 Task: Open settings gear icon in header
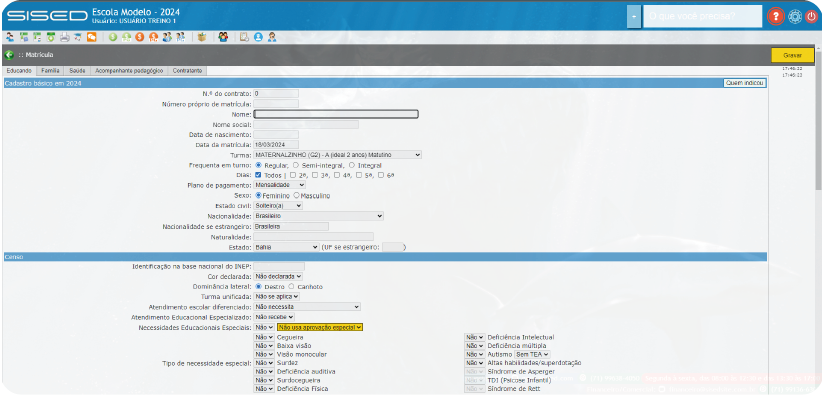[x=795, y=16]
